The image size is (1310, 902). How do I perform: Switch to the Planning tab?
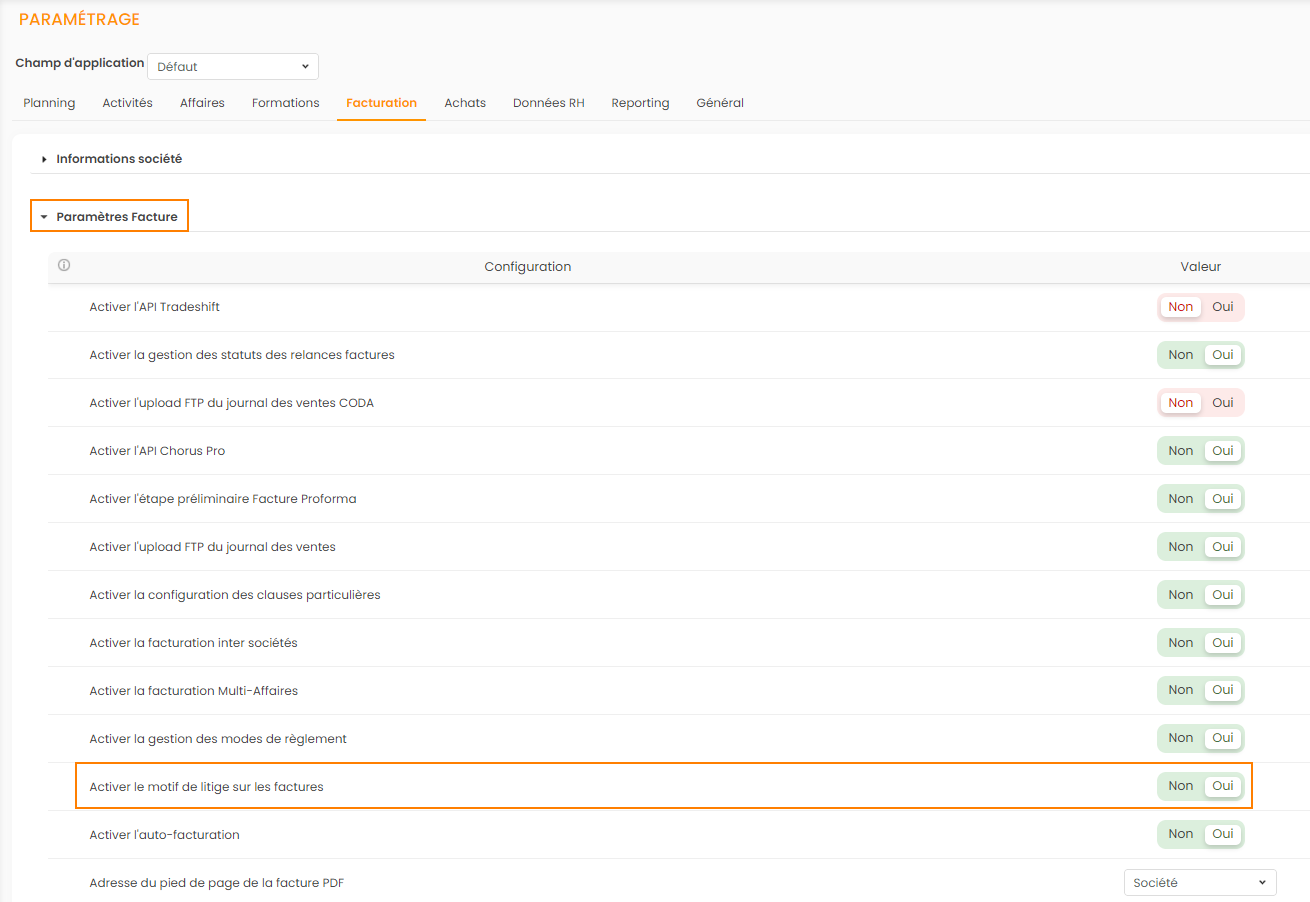pyautogui.click(x=49, y=103)
